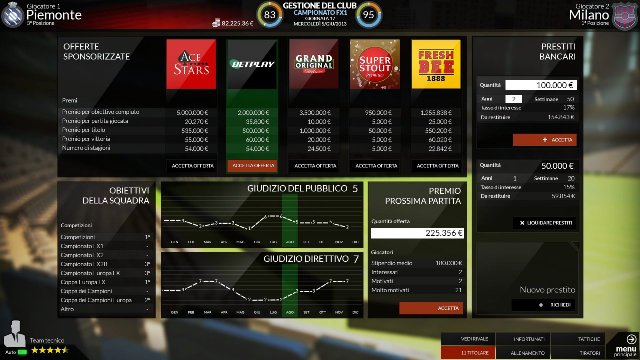The image size is (640, 360).
Task: Select the Super Stout sponsor logo
Action: point(375,64)
